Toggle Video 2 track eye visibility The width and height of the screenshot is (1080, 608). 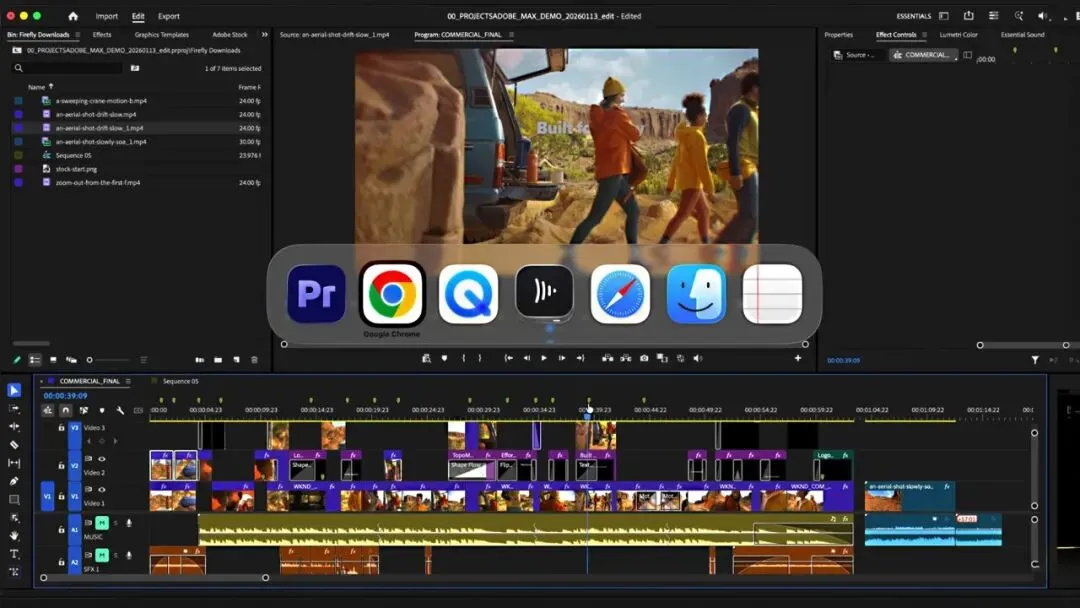point(101,459)
